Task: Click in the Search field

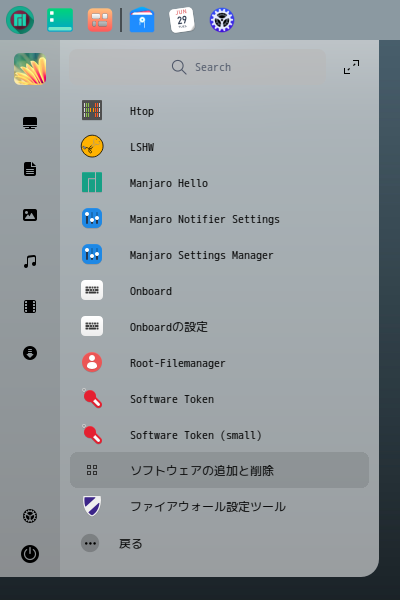Action: tap(198, 67)
